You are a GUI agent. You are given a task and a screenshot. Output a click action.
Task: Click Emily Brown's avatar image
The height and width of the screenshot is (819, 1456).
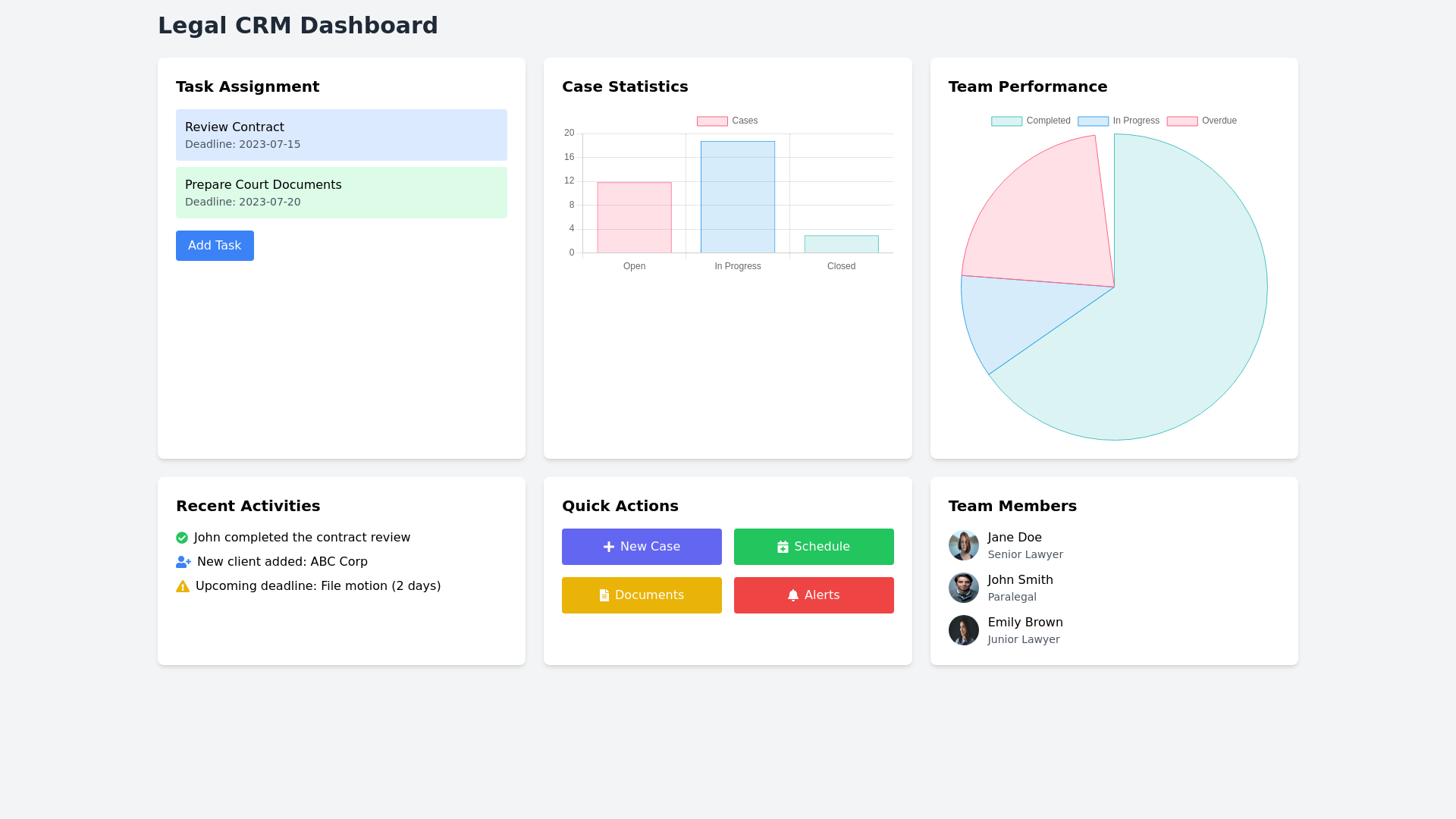(x=963, y=630)
